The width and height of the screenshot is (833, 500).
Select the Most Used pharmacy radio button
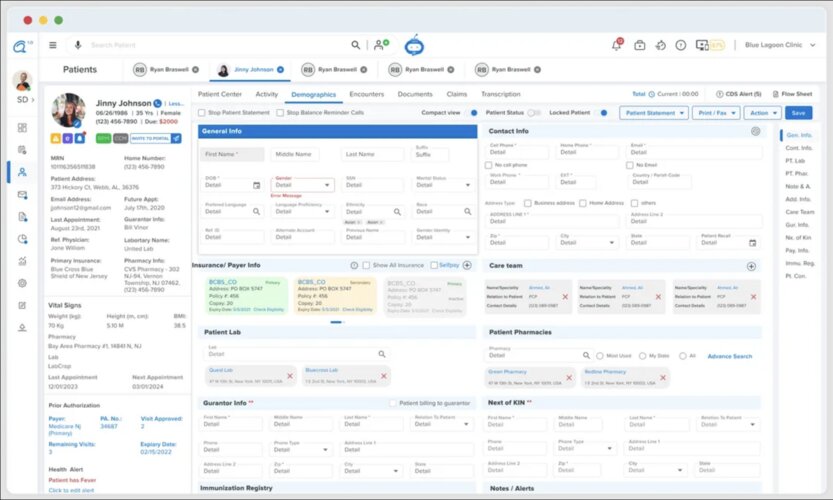[x=599, y=356]
